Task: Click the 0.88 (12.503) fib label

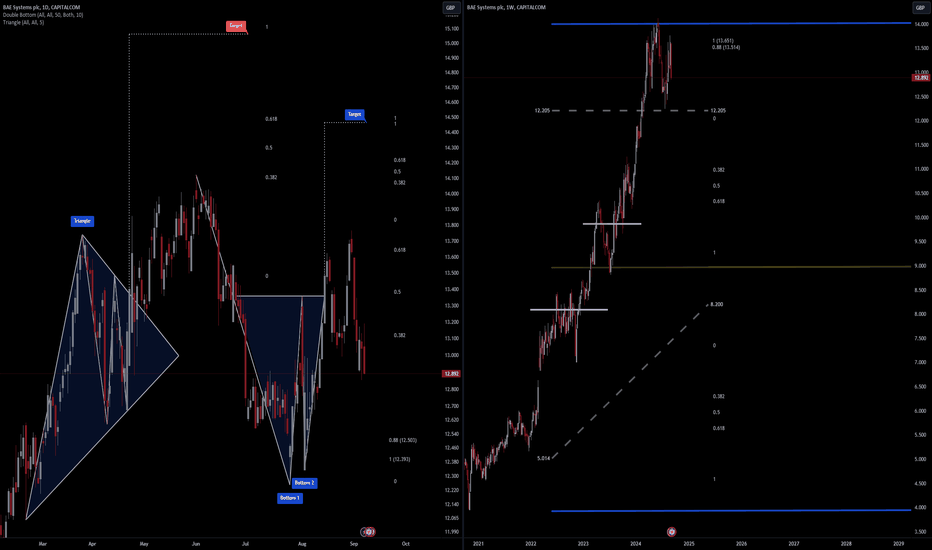Action: point(403,441)
